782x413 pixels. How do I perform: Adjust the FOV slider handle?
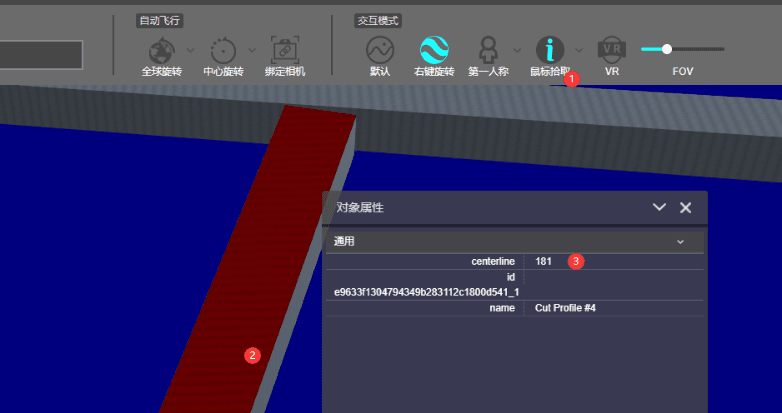pyautogui.click(x=667, y=48)
